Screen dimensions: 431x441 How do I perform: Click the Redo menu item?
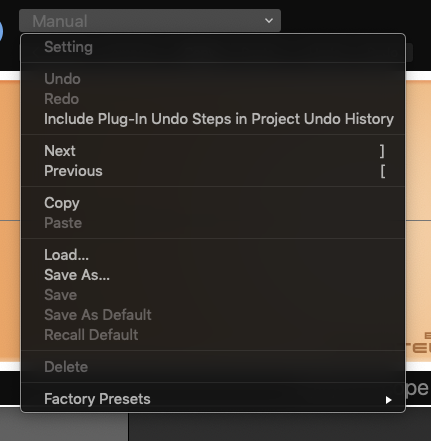(213, 99)
